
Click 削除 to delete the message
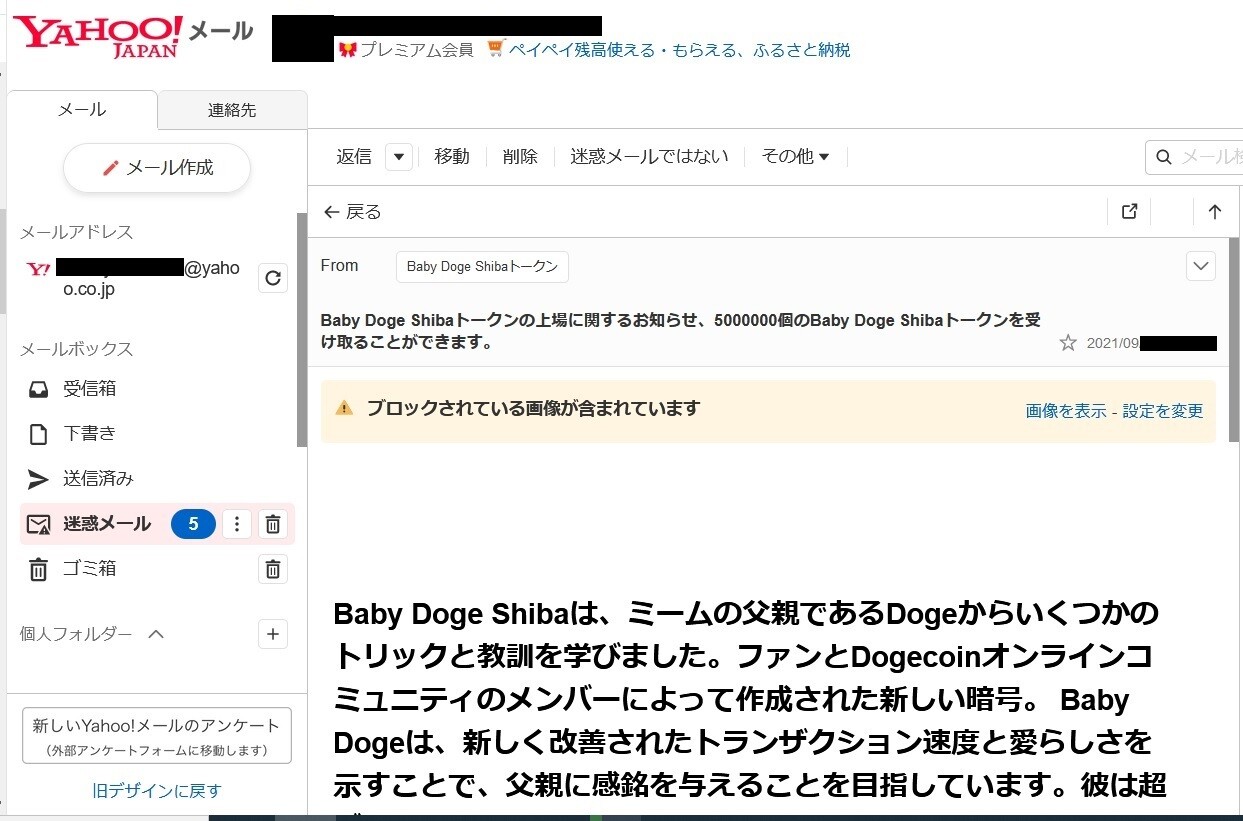520,156
